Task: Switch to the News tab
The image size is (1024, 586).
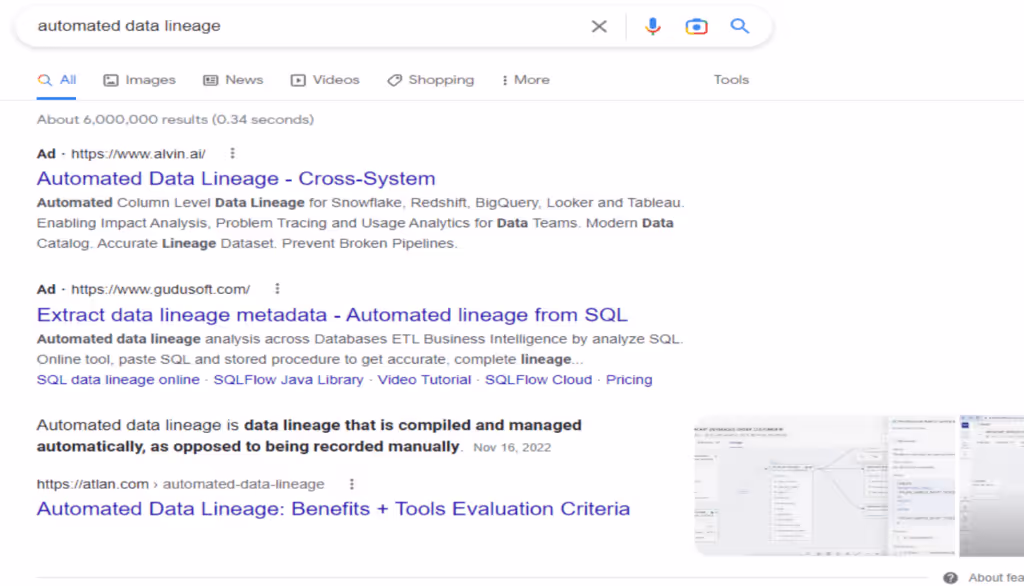Action: coord(233,80)
